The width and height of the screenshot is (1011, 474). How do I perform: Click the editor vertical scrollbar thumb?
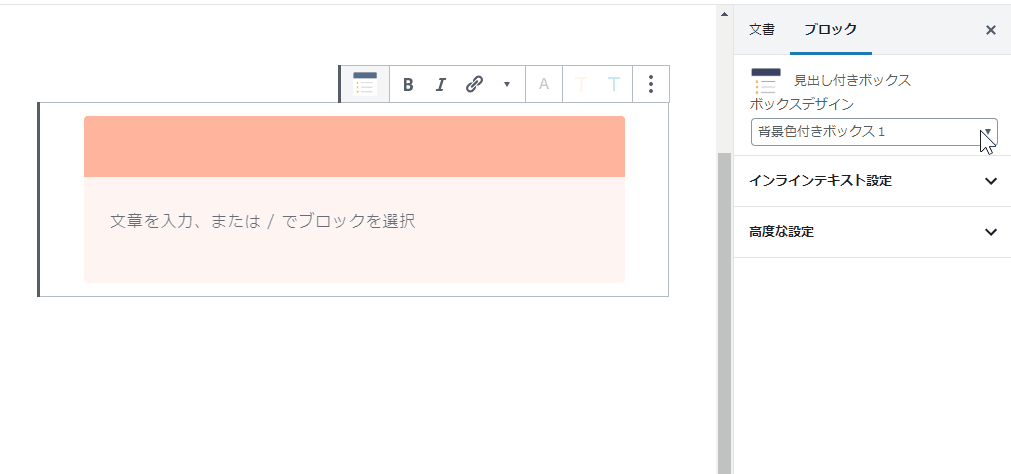click(x=724, y=313)
